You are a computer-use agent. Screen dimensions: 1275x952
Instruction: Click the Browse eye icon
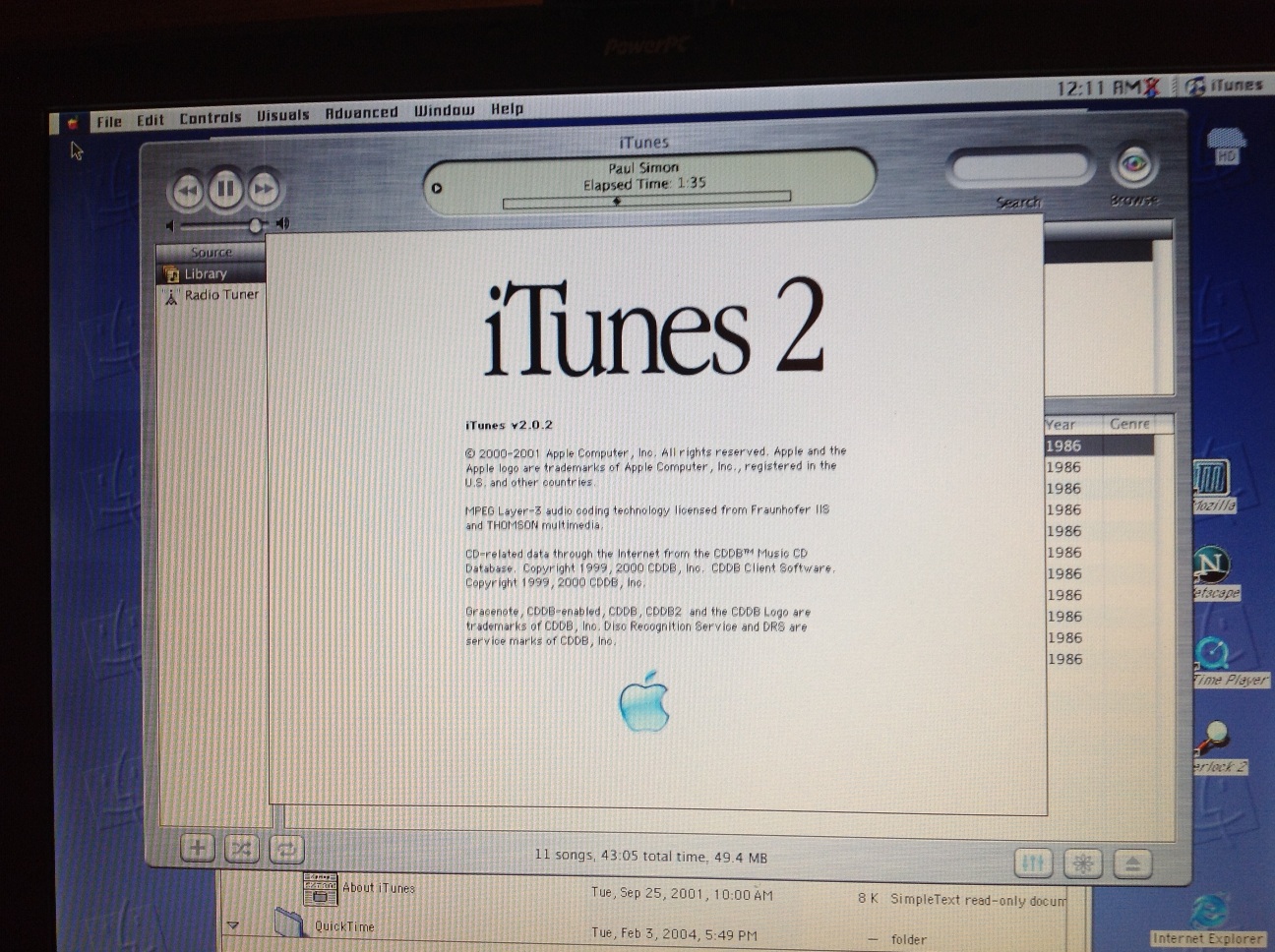pyautogui.click(x=1133, y=165)
